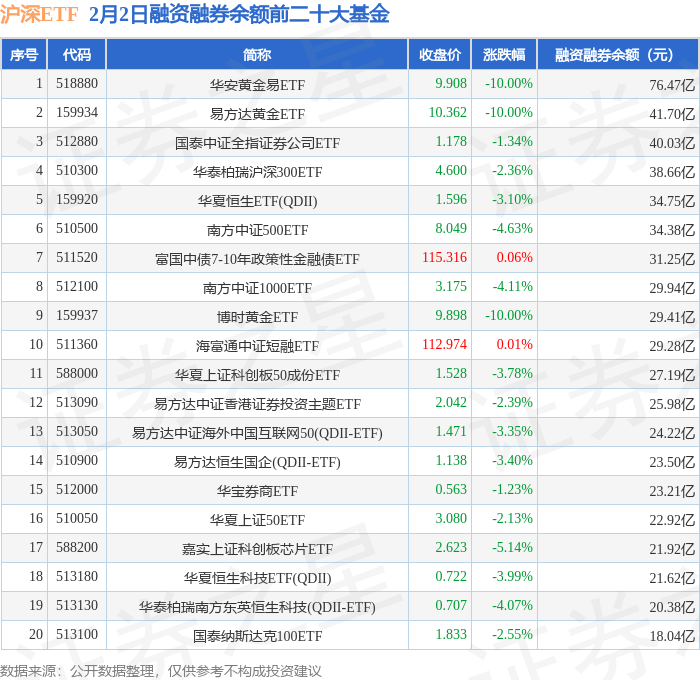Viewport: 700px width, 680px height.
Task: Click the 代码 column header
Action: click(77, 54)
